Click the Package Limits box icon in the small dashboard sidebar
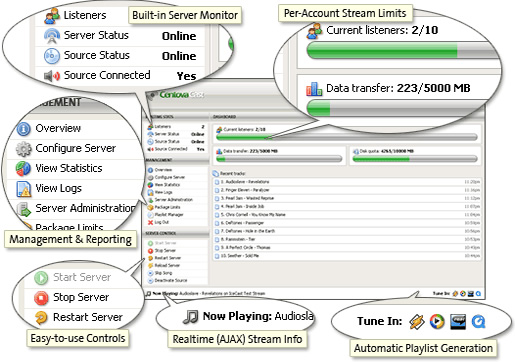 click(150, 207)
